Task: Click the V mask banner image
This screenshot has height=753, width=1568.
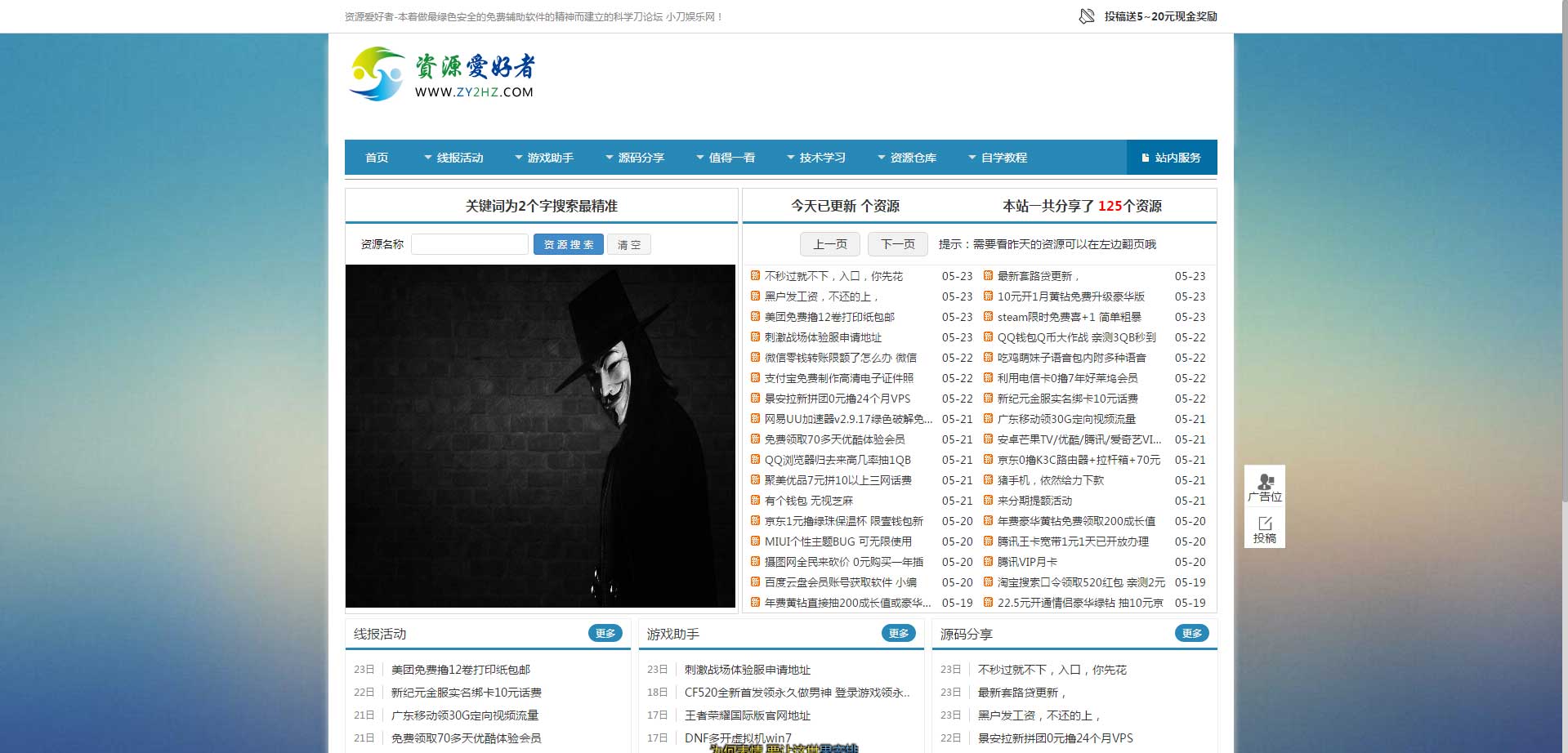Action: (x=540, y=435)
